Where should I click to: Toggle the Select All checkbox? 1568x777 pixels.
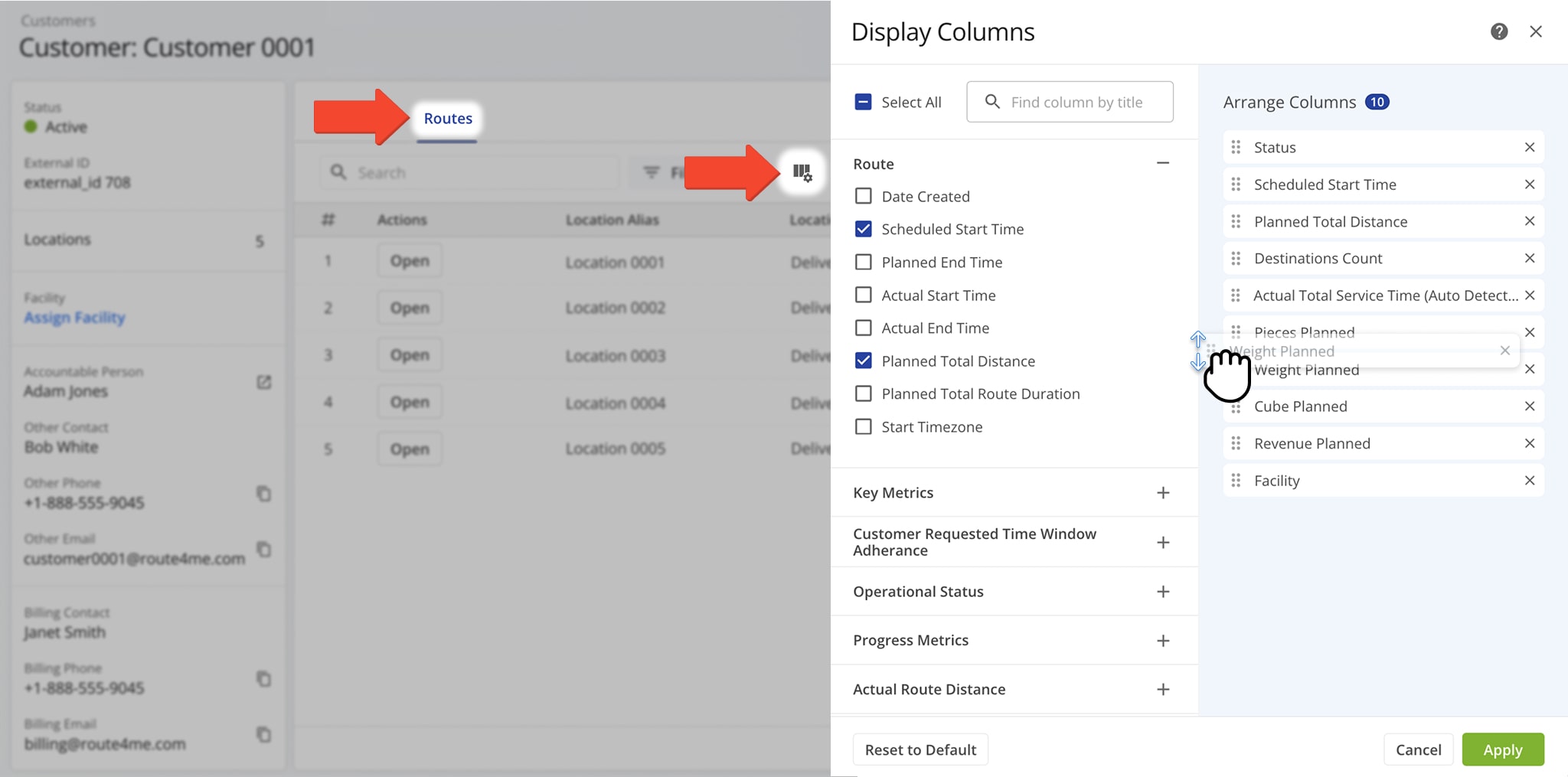(x=864, y=100)
